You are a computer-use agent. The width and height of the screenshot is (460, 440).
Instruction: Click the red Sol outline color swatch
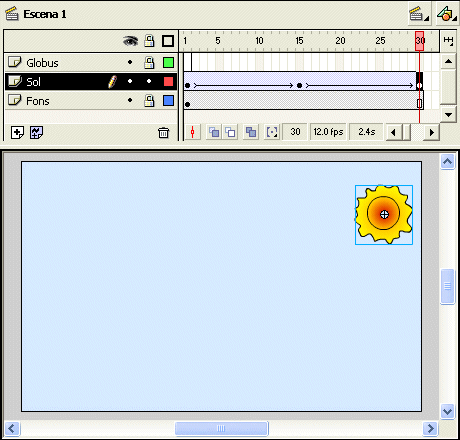tap(168, 81)
